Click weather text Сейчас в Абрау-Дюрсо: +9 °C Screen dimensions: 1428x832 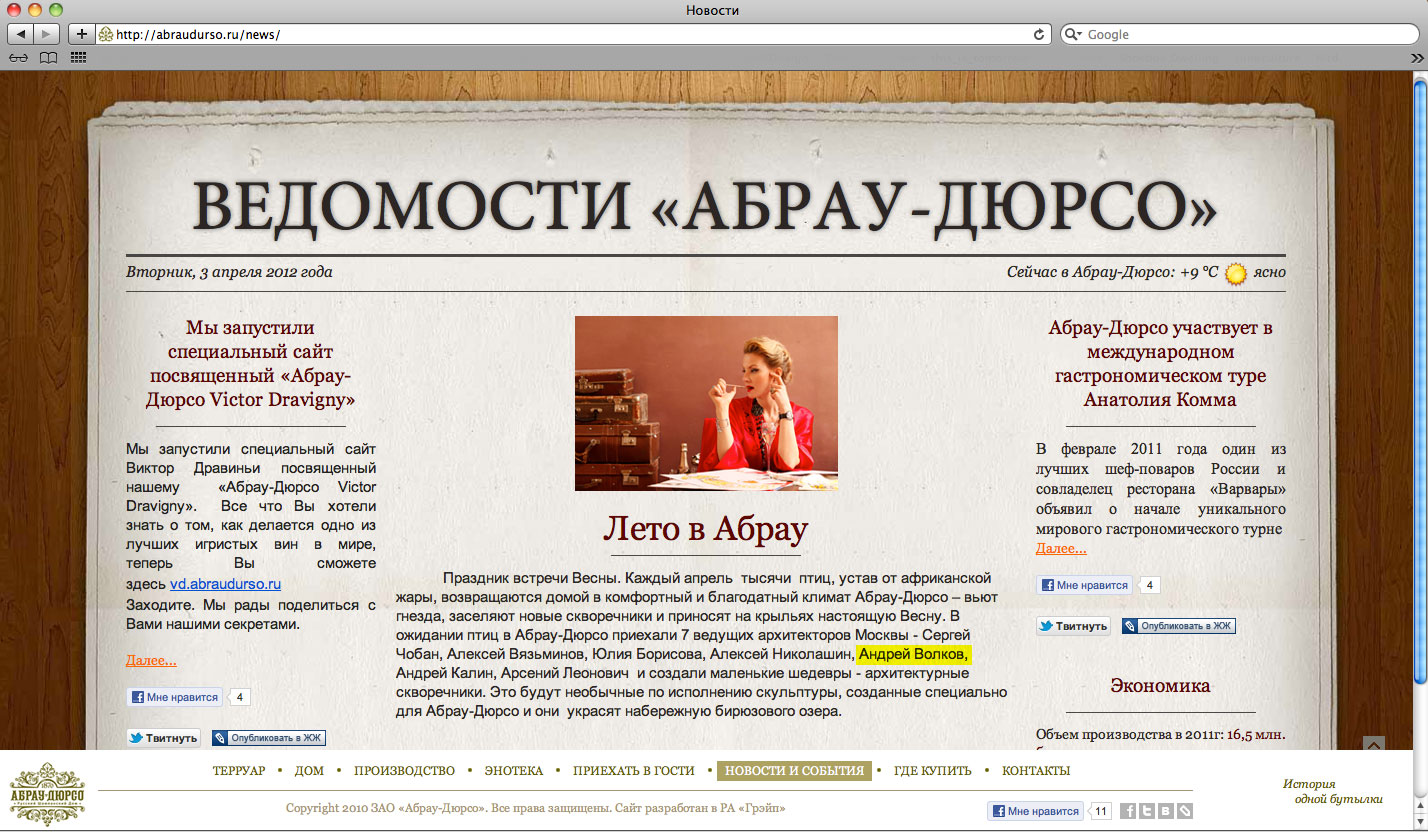tap(1113, 272)
